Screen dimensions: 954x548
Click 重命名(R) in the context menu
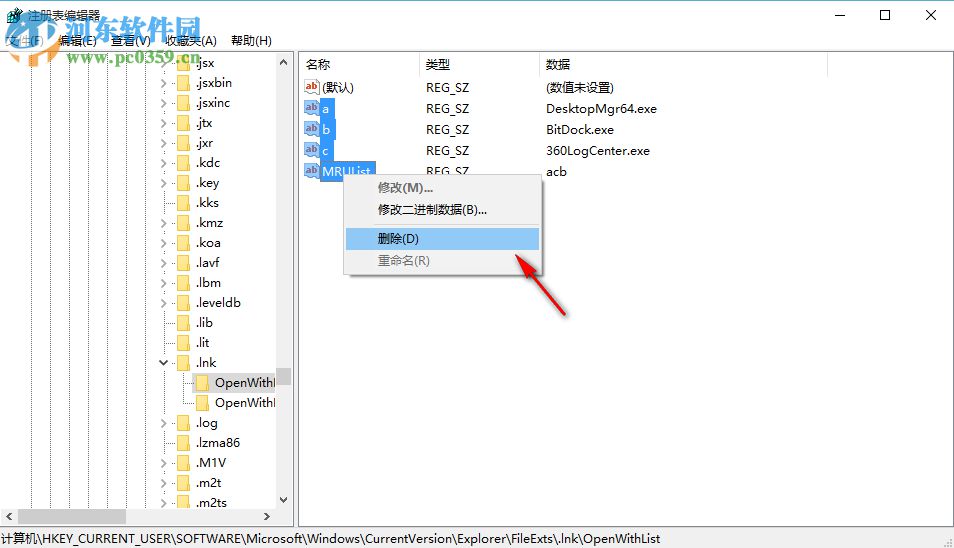[442, 261]
